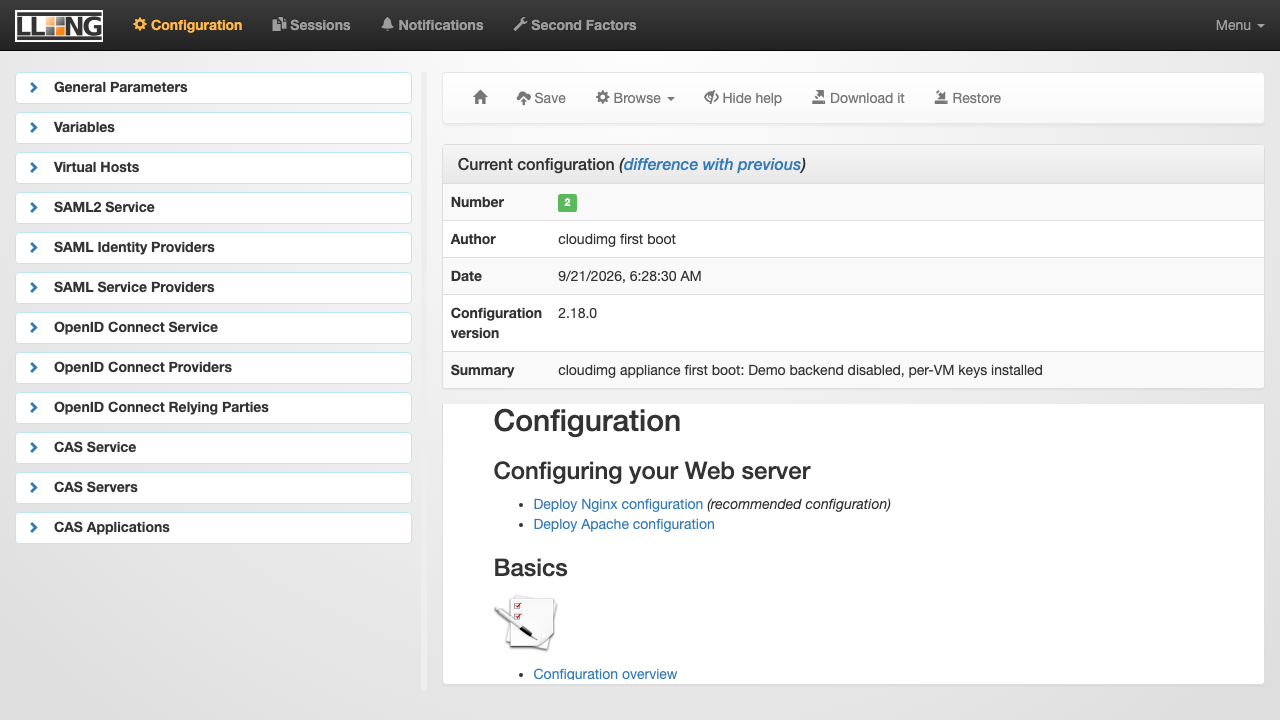
Task: Open the Configuration tab in navbar
Action: pos(188,25)
